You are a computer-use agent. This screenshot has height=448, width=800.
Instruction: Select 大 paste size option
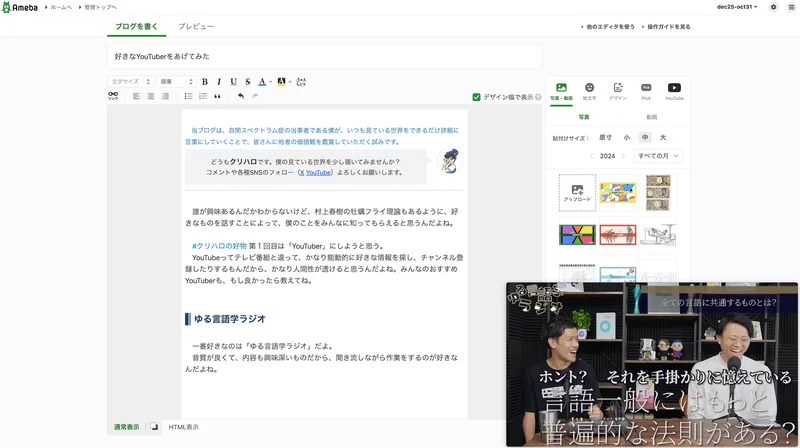pyautogui.click(x=662, y=137)
